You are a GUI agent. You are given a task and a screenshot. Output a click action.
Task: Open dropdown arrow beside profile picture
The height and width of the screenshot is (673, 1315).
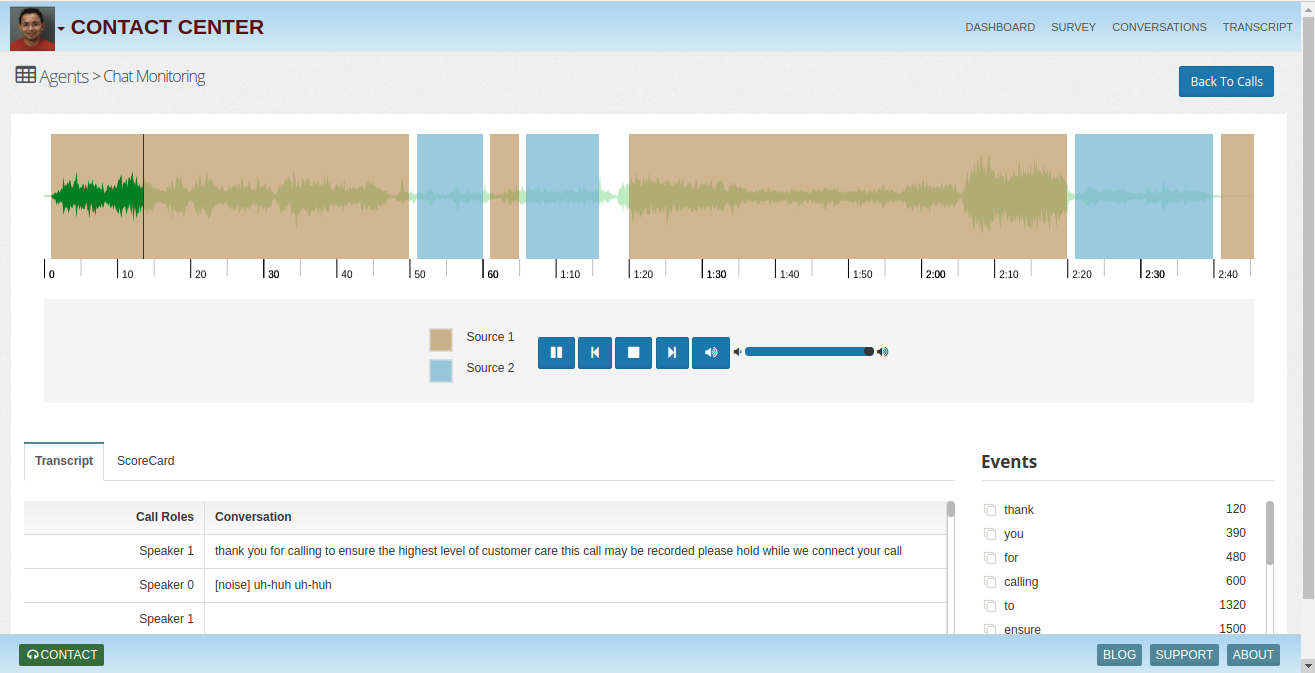(61, 29)
